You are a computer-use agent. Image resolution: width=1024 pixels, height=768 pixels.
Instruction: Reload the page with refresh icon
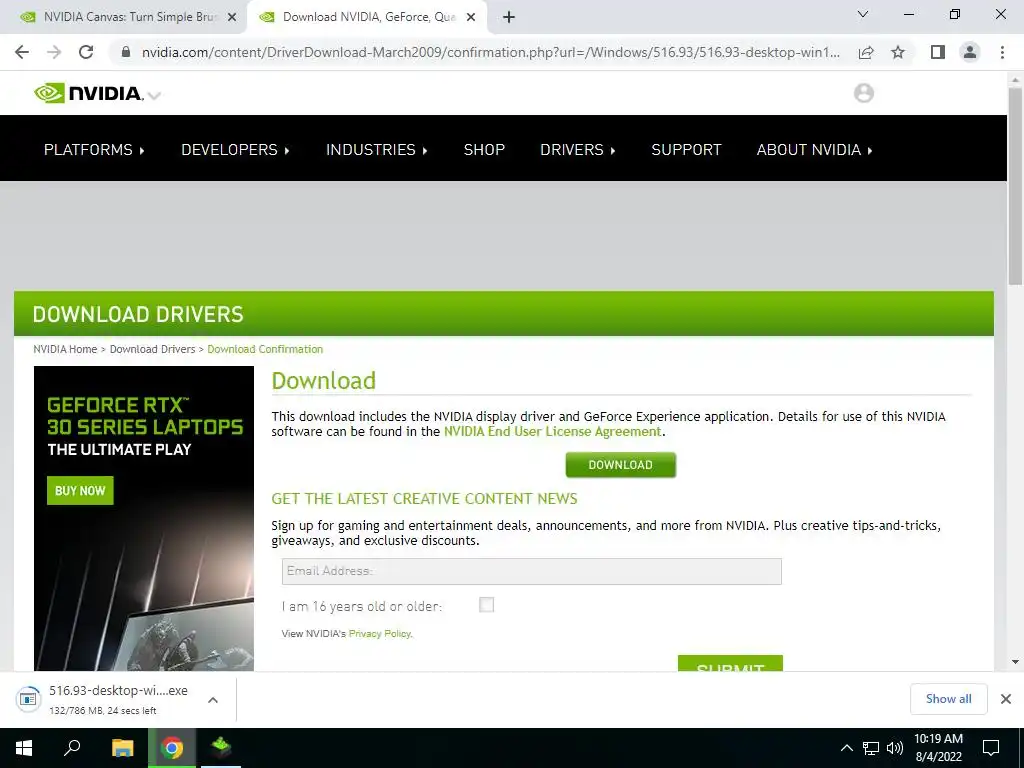point(86,52)
